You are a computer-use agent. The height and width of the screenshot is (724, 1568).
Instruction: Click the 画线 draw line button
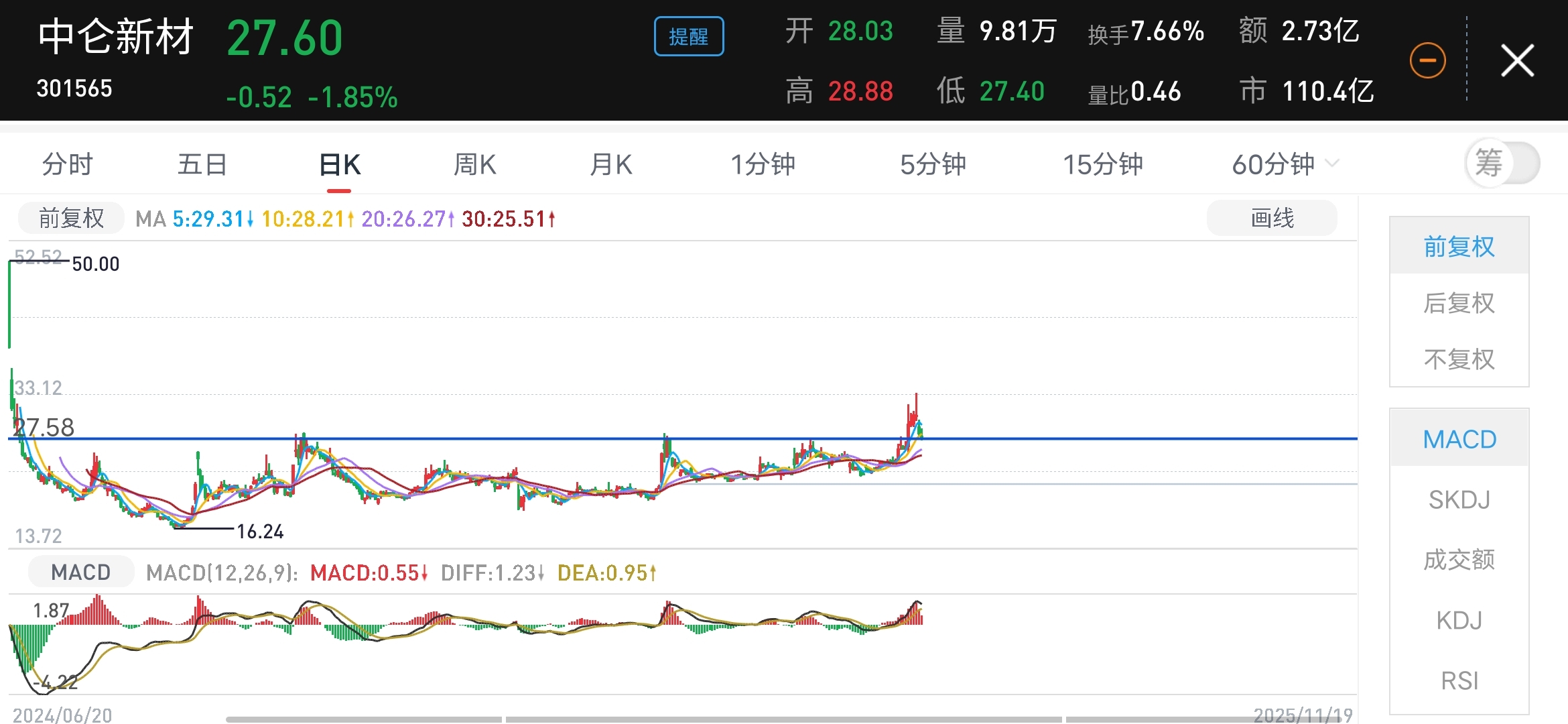[x=1271, y=218]
